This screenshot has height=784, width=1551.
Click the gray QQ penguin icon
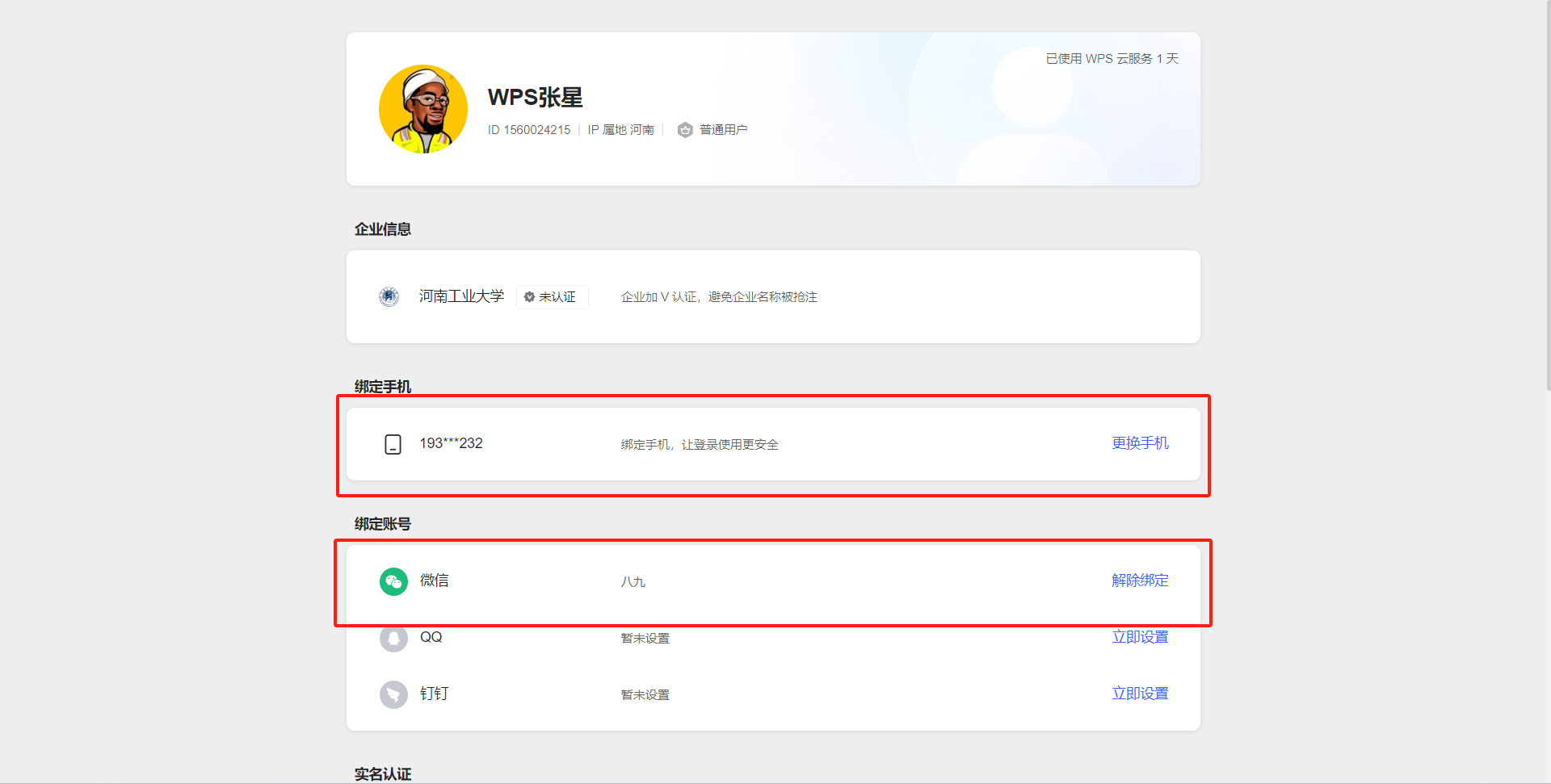coord(393,638)
